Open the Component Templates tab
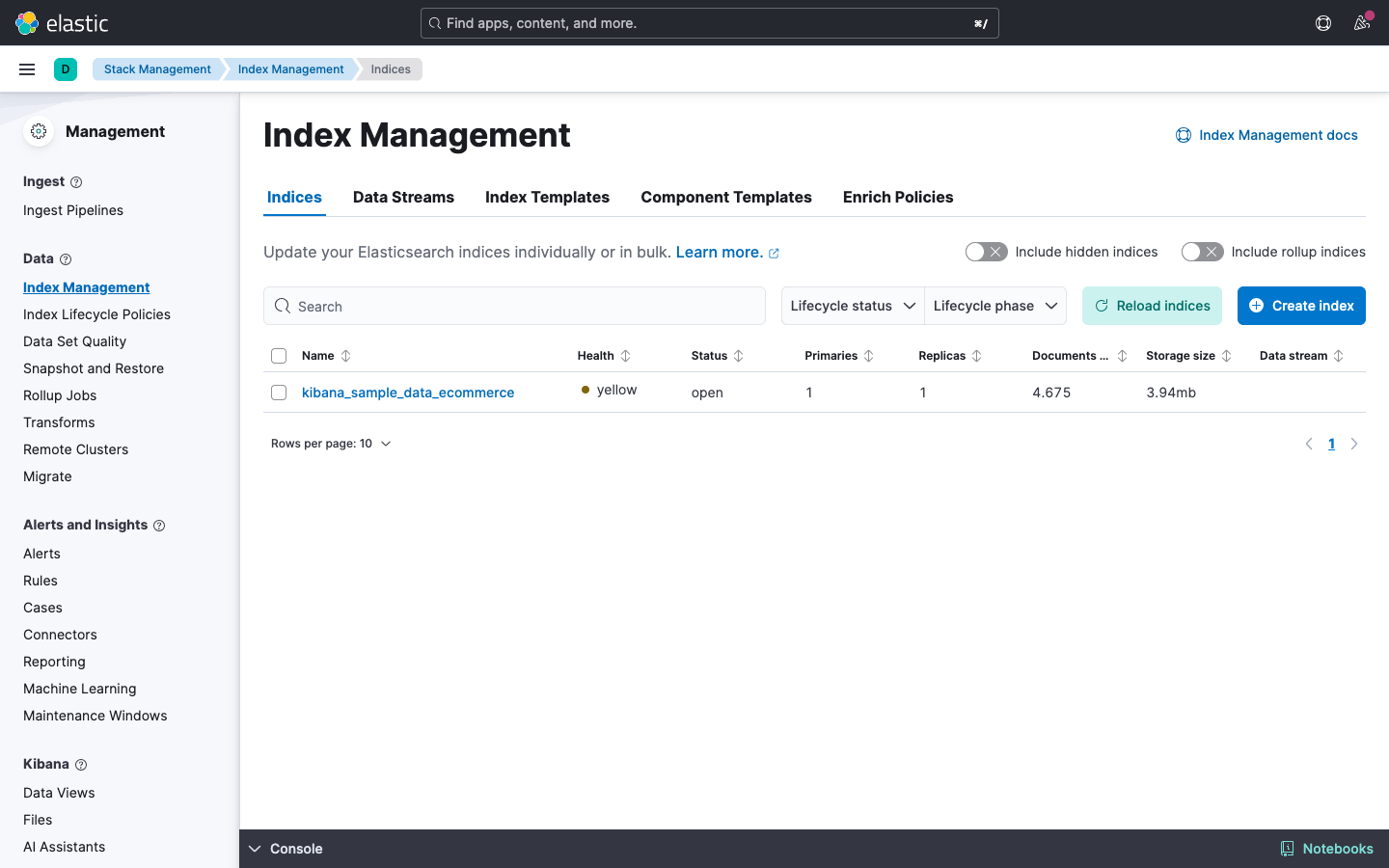This screenshot has width=1389, height=868. [725, 197]
